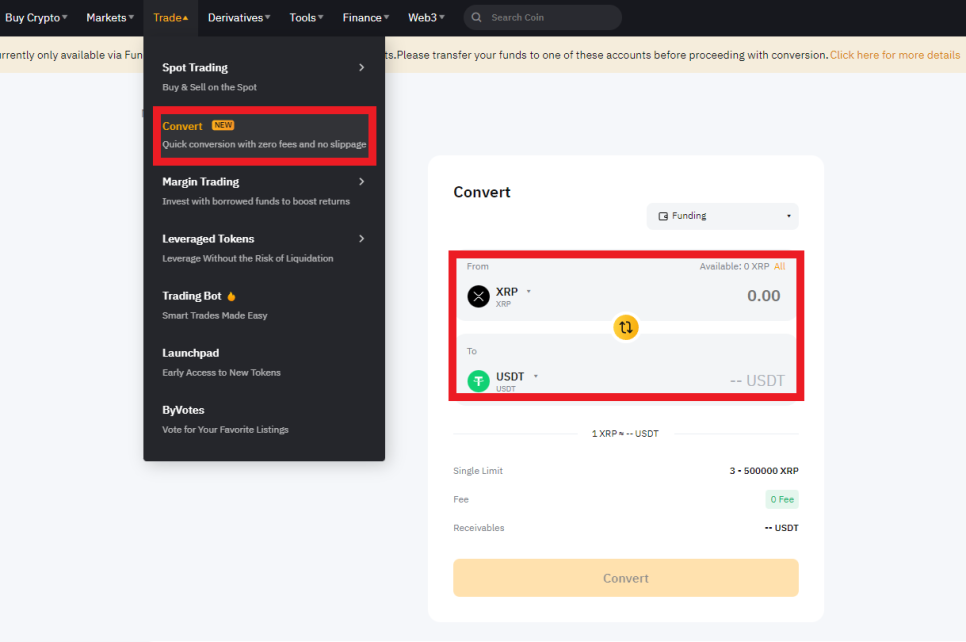Click the All available balance link

pos(779,266)
